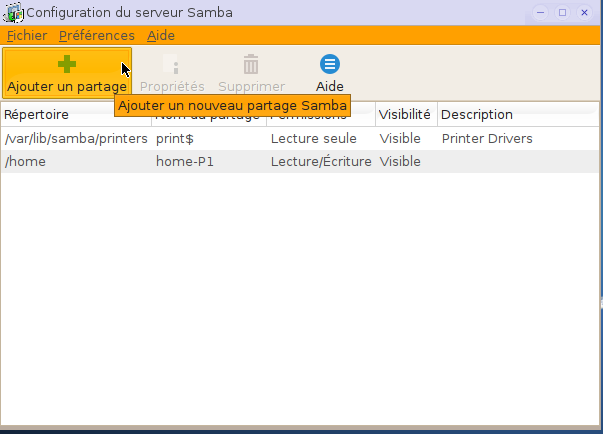The height and width of the screenshot is (434, 603).
Task: Click the print$ share name
Action: (x=175, y=138)
